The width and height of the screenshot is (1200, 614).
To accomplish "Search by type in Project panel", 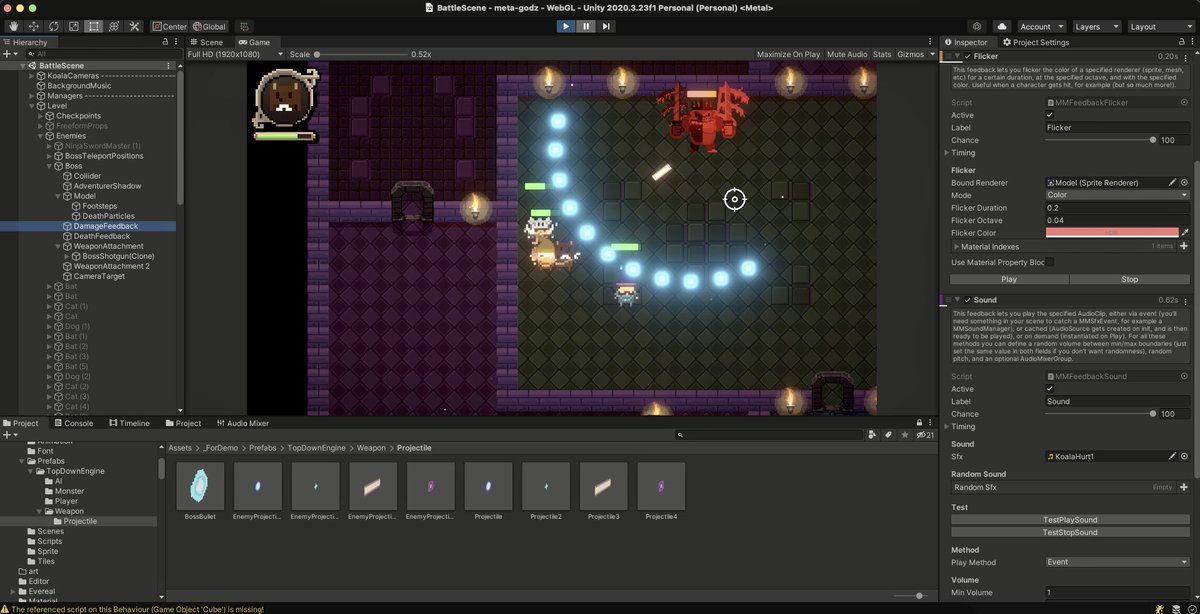I will click(x=874, y=435).
